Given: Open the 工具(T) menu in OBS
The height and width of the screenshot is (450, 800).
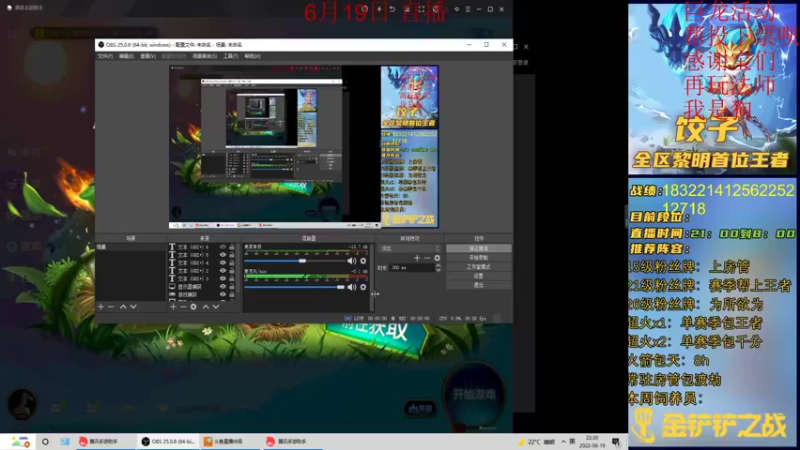Looking at the screenshot, I should (x=230, y=56).
